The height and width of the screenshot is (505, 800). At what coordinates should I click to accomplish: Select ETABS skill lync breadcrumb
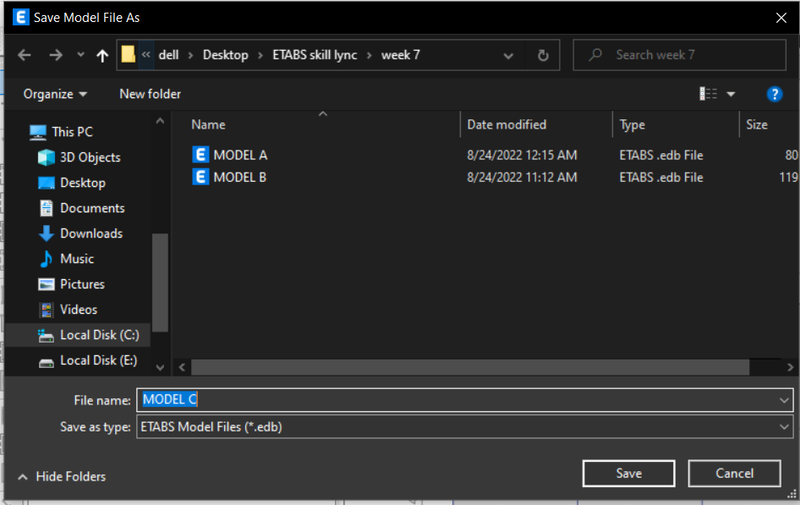315,55
